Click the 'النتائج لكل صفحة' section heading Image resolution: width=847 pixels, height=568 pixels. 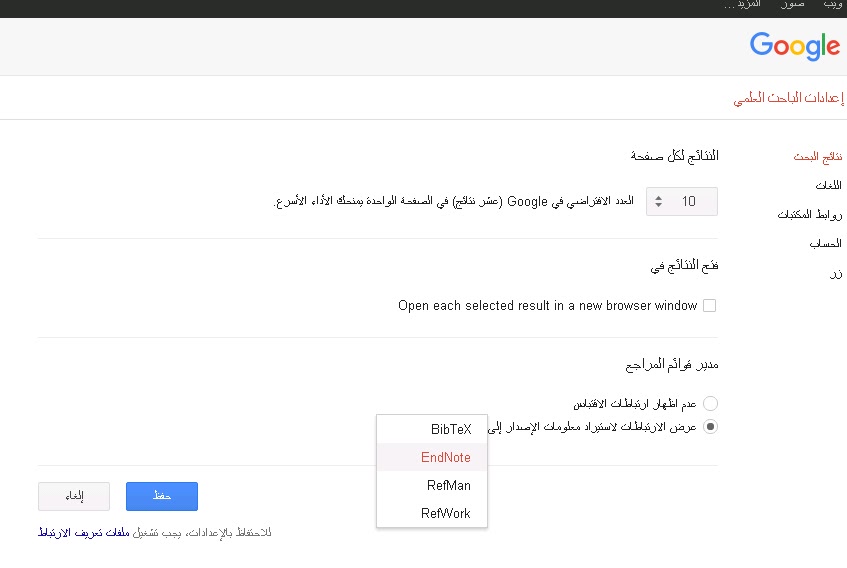pos(675,156)
